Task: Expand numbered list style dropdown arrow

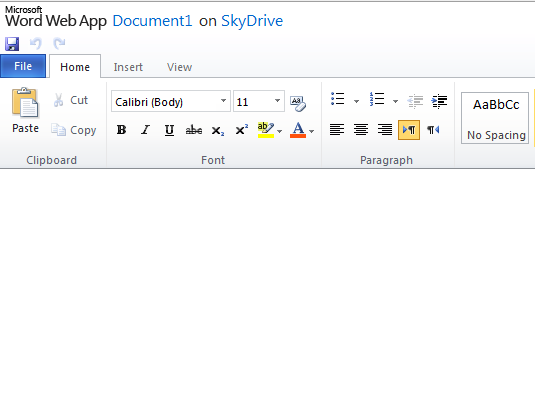Action: 395,101
